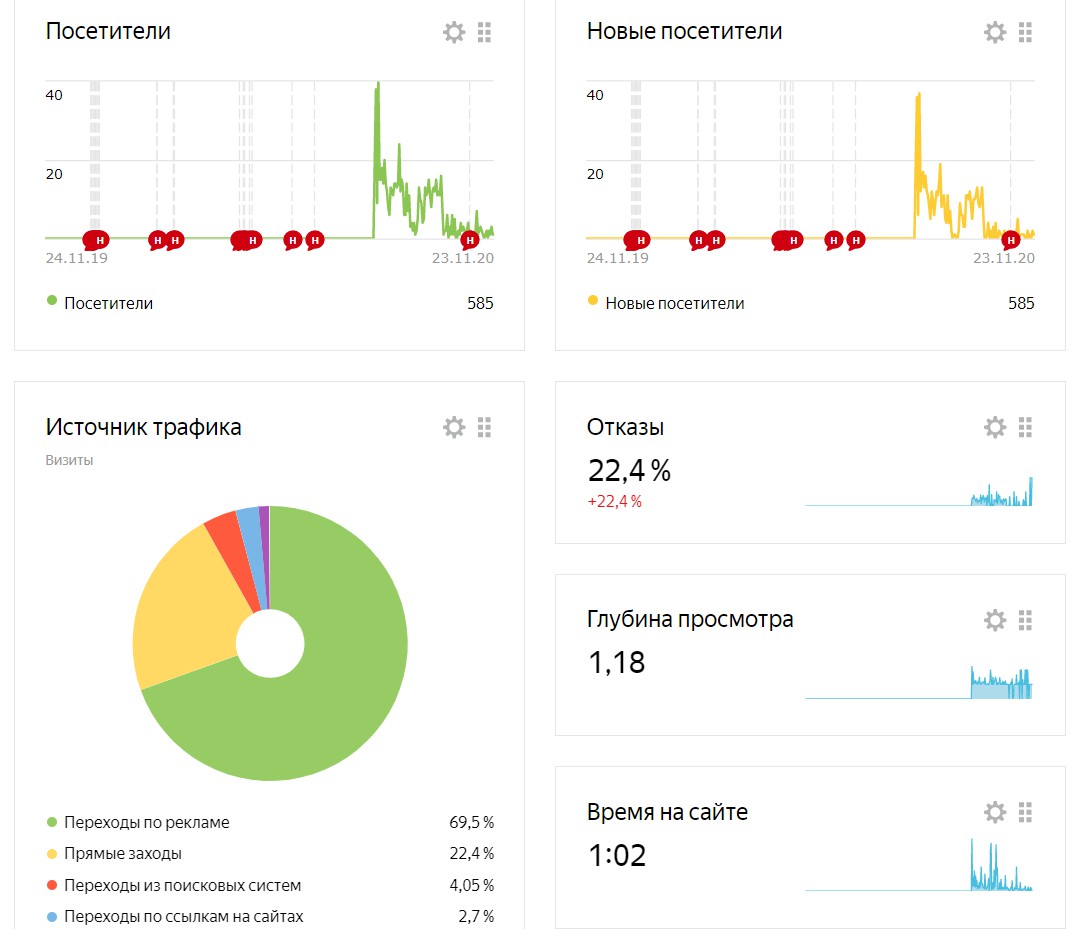Click the 1:02 time on site value
1072x929 pixels.
click(x=617, y=855)
